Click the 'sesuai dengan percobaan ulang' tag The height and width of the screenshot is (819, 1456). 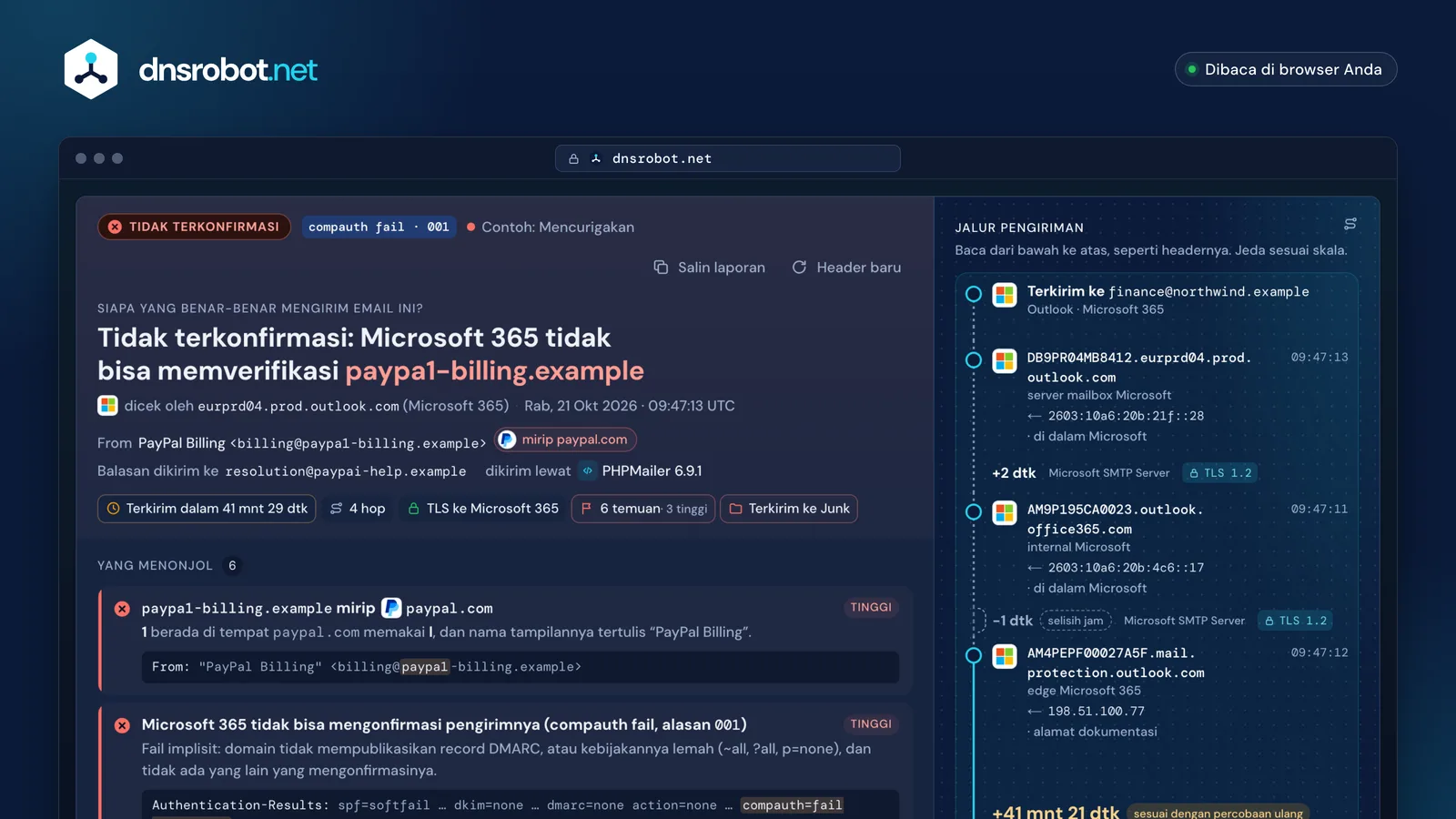[1218, 813]
